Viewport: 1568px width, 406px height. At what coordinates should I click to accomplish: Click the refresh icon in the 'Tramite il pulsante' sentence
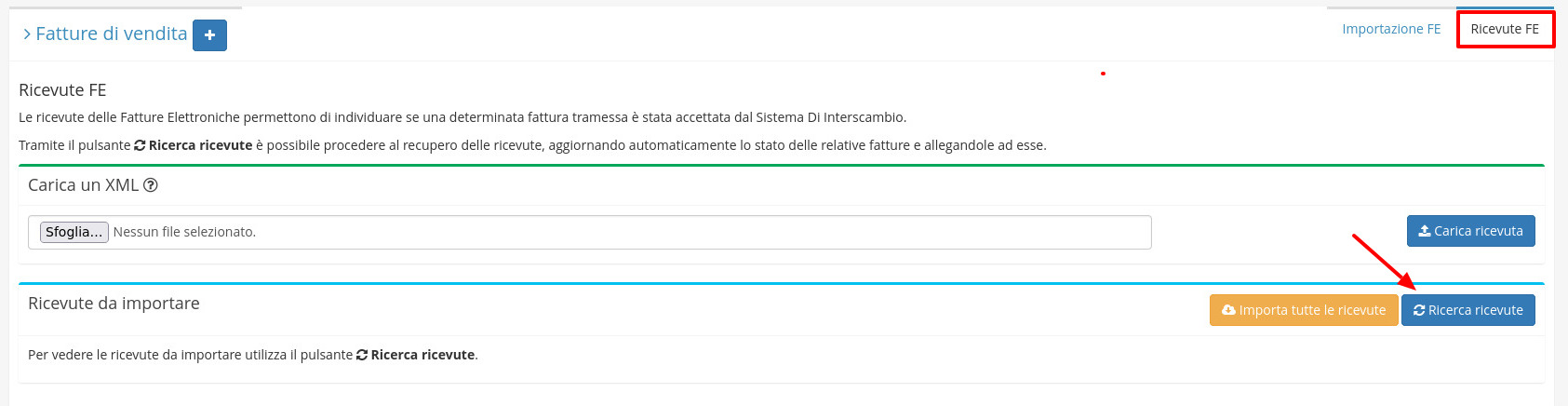pos(140,145)
